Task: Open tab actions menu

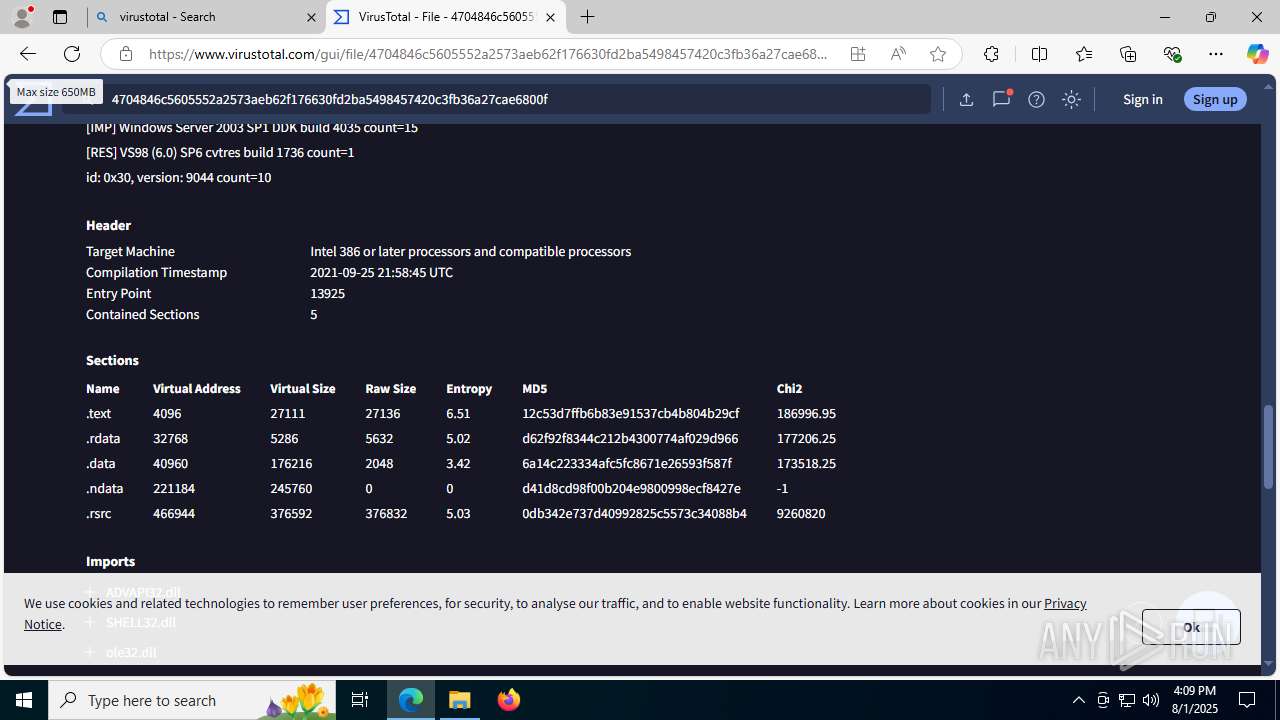Action: (x=60, y=17)
